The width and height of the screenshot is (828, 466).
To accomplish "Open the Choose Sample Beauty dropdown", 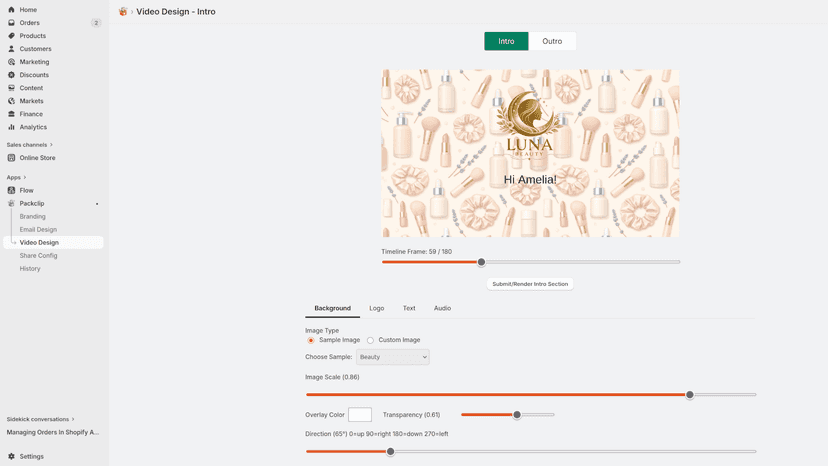I will [392, 357].
